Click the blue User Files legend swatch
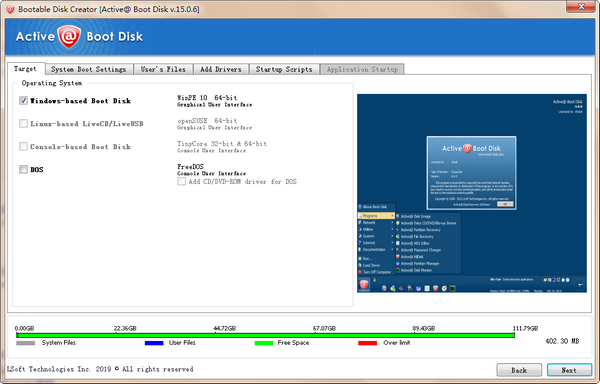Image resolution: width=600 pixels, height=384 pixels. point(154,343)
